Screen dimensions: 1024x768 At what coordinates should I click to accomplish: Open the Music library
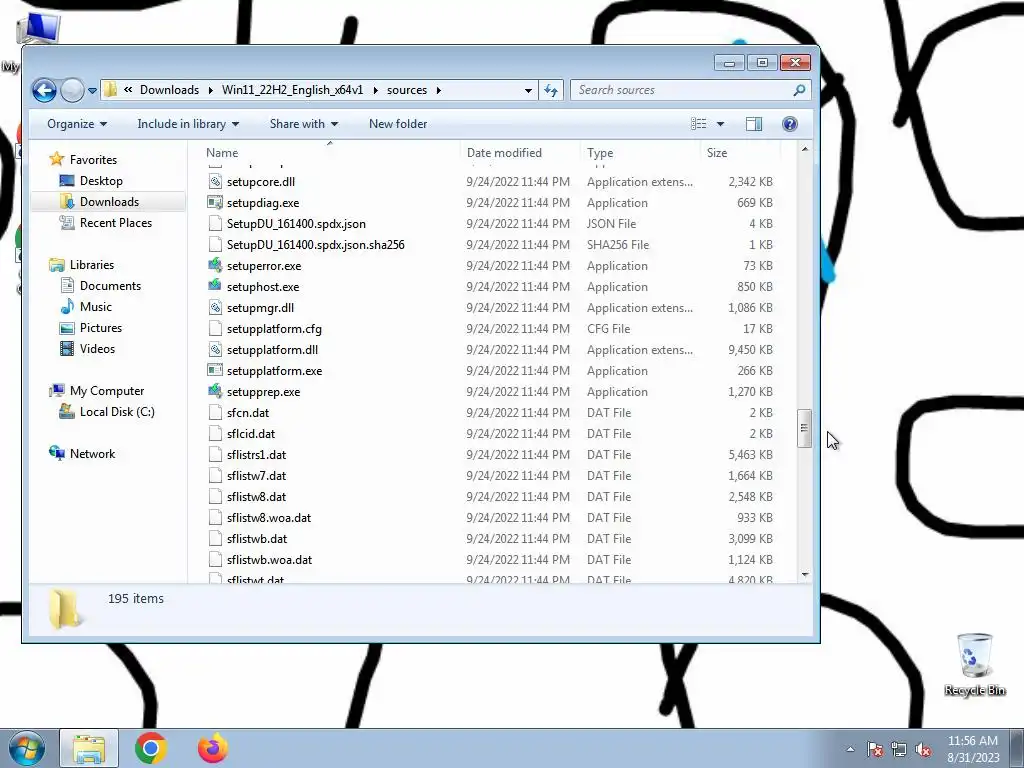(x=95, y=306)
